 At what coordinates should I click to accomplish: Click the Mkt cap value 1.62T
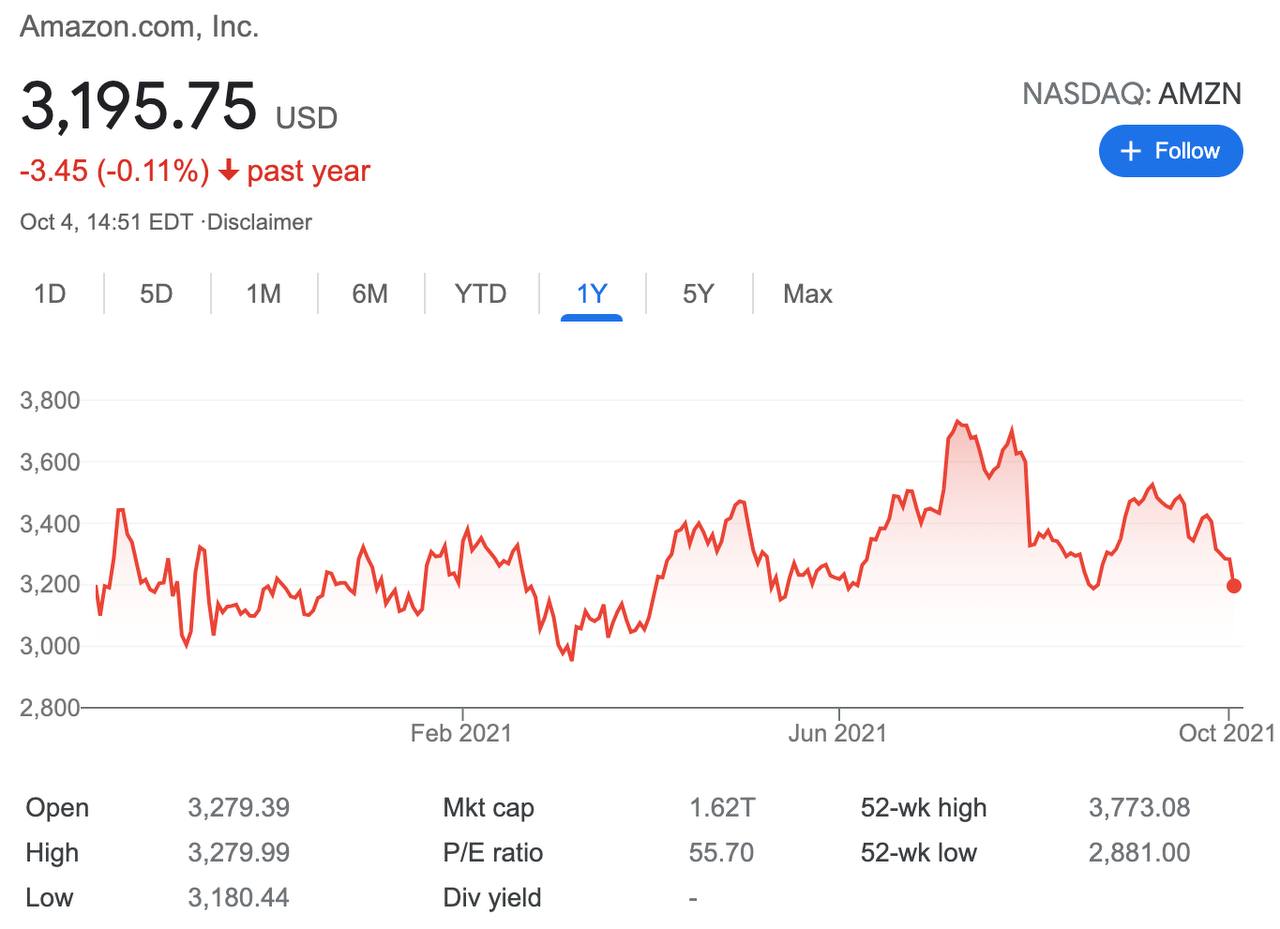pyautogui.click(x=722, y=807)
